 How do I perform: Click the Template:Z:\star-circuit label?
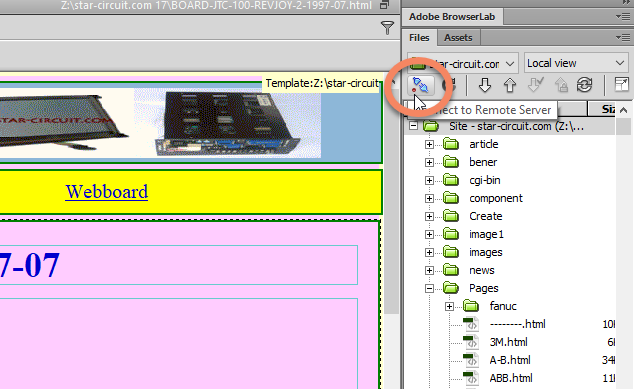coord(321,83)
